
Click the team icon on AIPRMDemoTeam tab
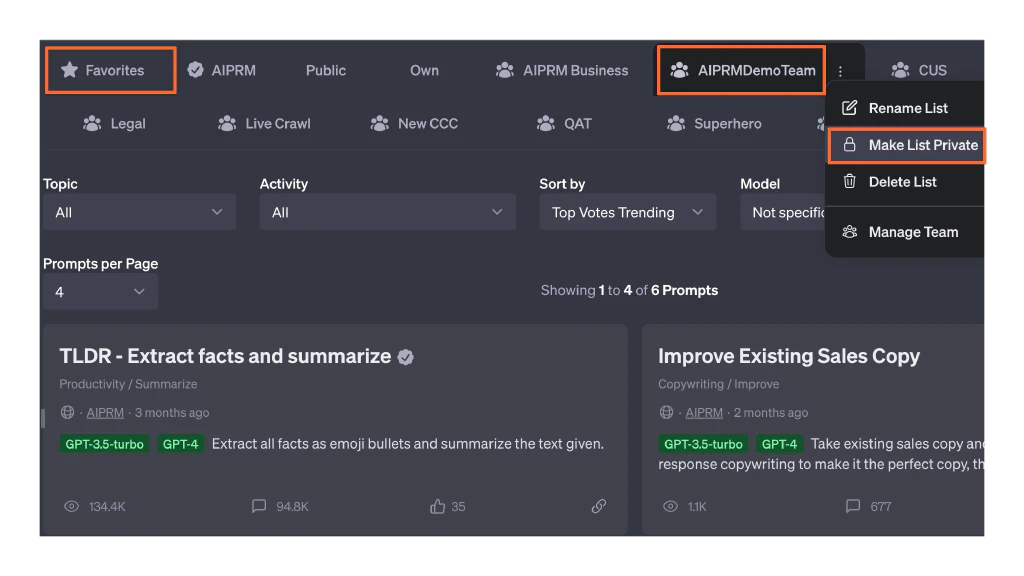679,70
